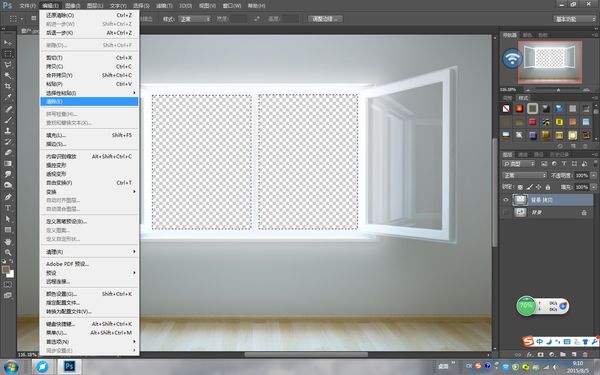Click create new group folder icon
600x375 pixels.
click(x=563, y=355)
